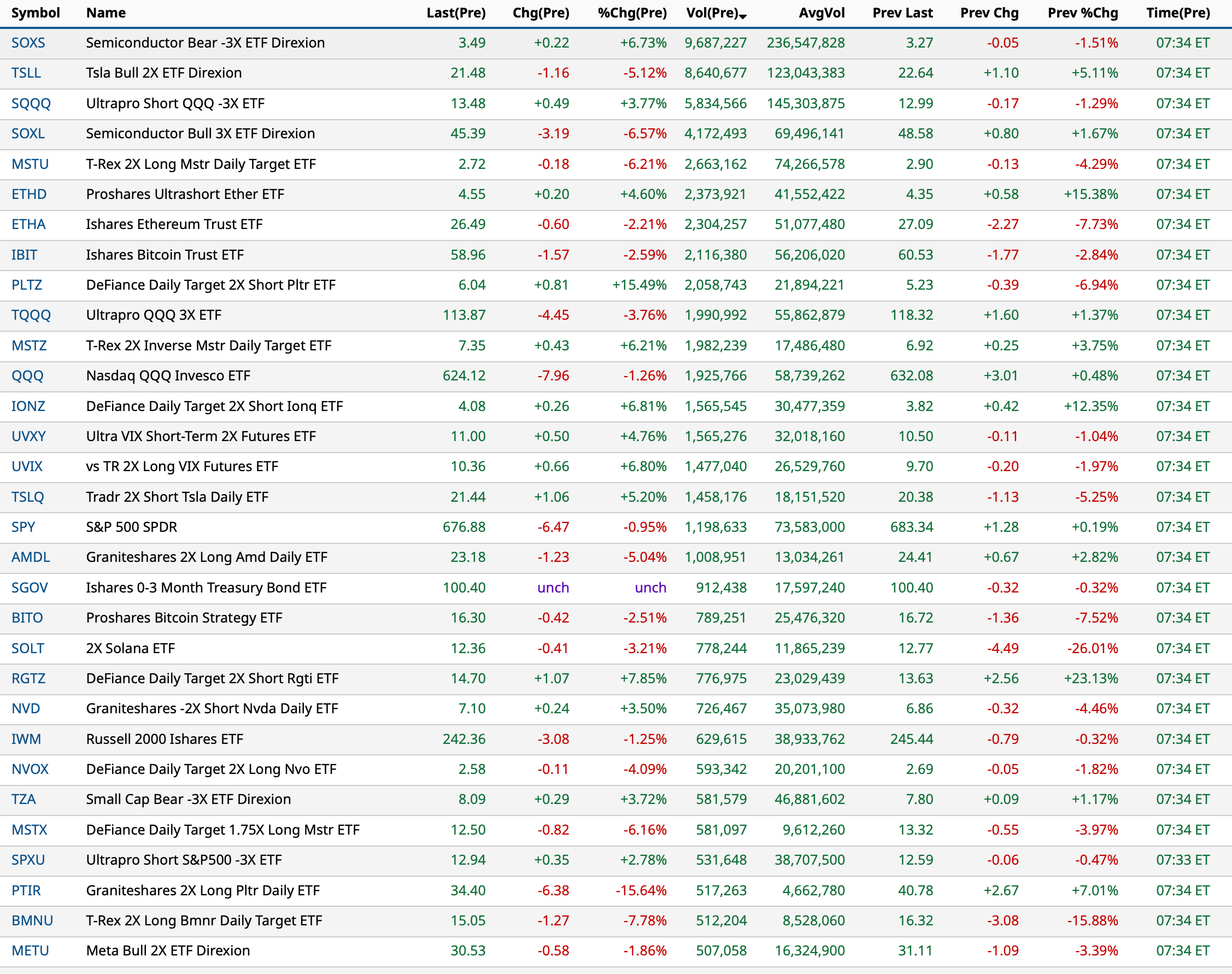Open the METU symbol link
Image resolution: width=1232 pixels, height=974 pixels.
30,950
